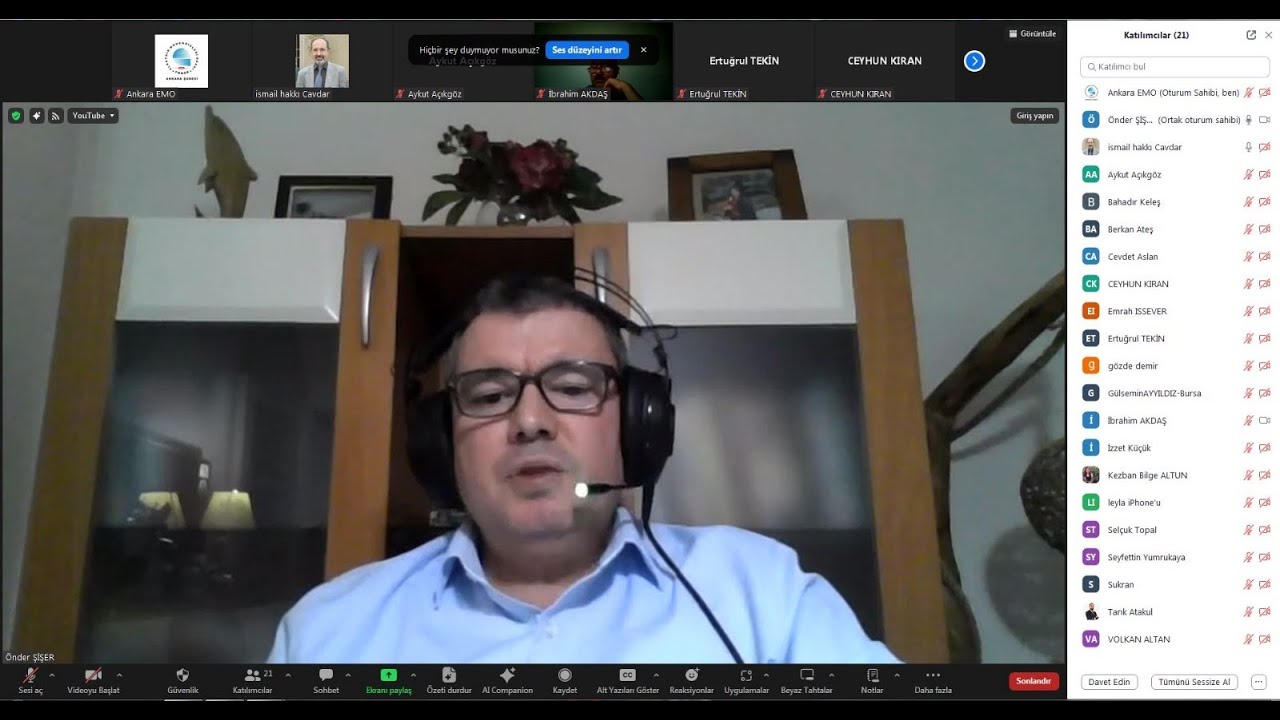Screen dimensions: 1280x720
Task: Click the camera icon in Önder ŞİŞ's row
Action: point(1264,120)
